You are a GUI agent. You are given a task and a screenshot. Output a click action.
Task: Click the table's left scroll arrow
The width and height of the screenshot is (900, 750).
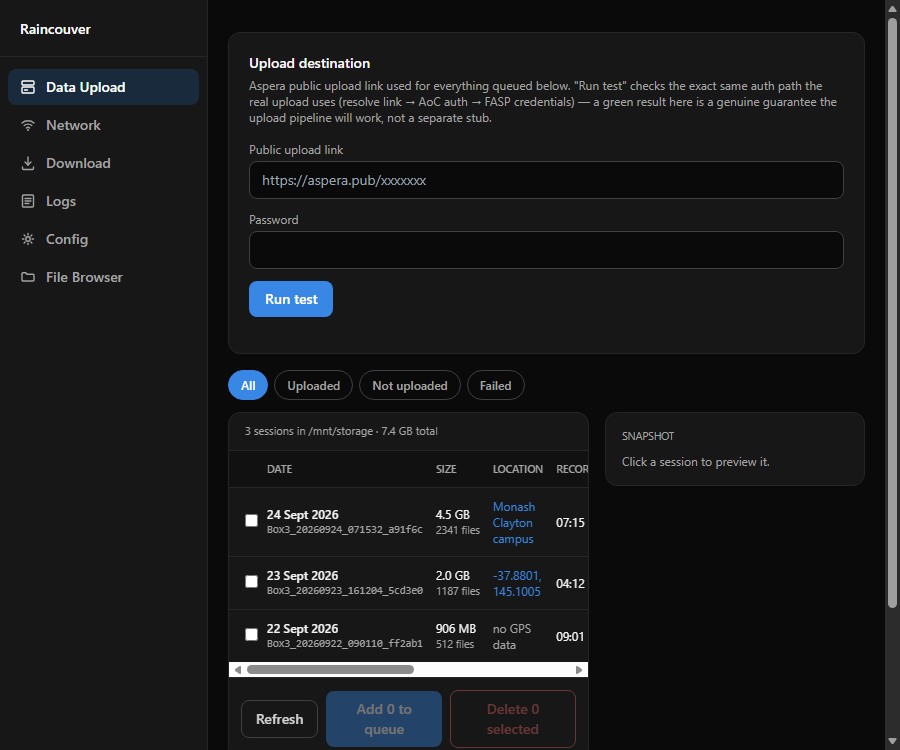(238, 670)
